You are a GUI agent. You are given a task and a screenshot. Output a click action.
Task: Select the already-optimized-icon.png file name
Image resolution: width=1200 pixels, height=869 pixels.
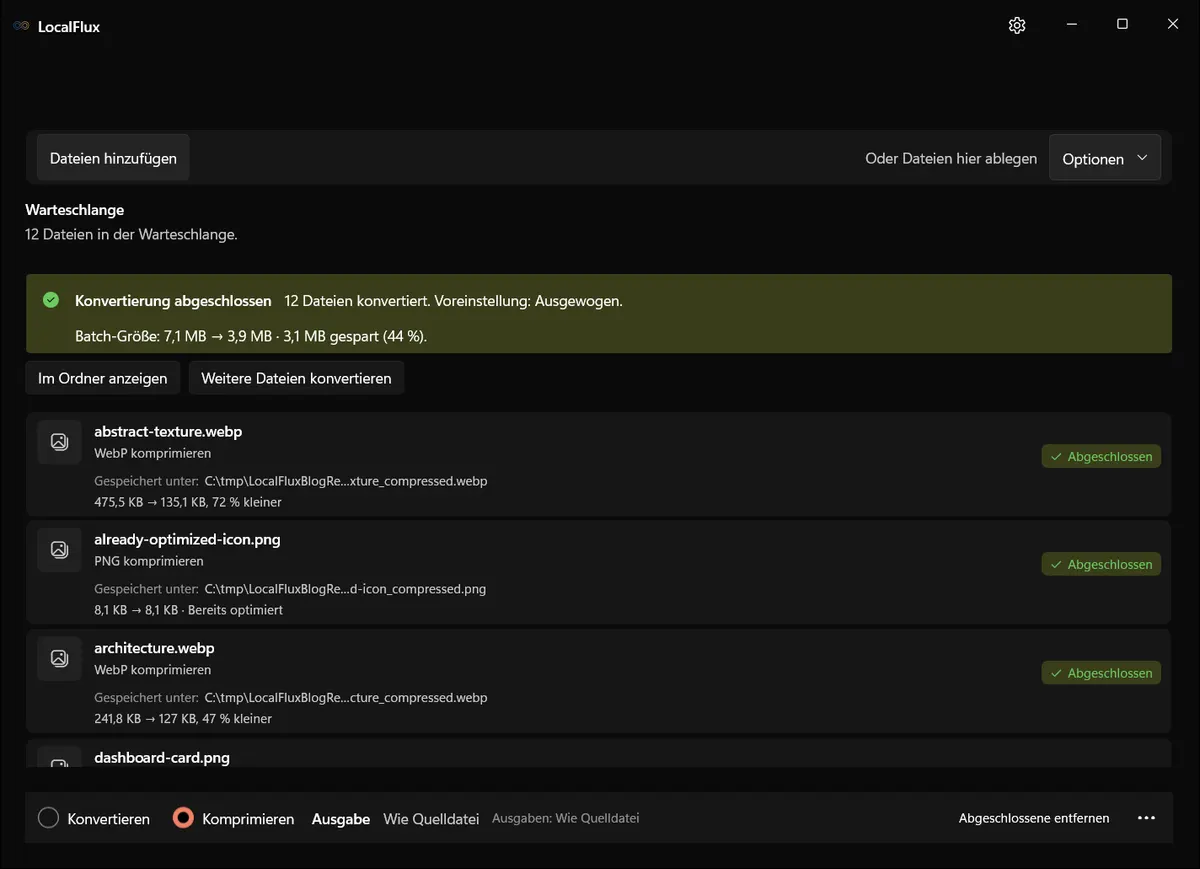pos(187,539)
